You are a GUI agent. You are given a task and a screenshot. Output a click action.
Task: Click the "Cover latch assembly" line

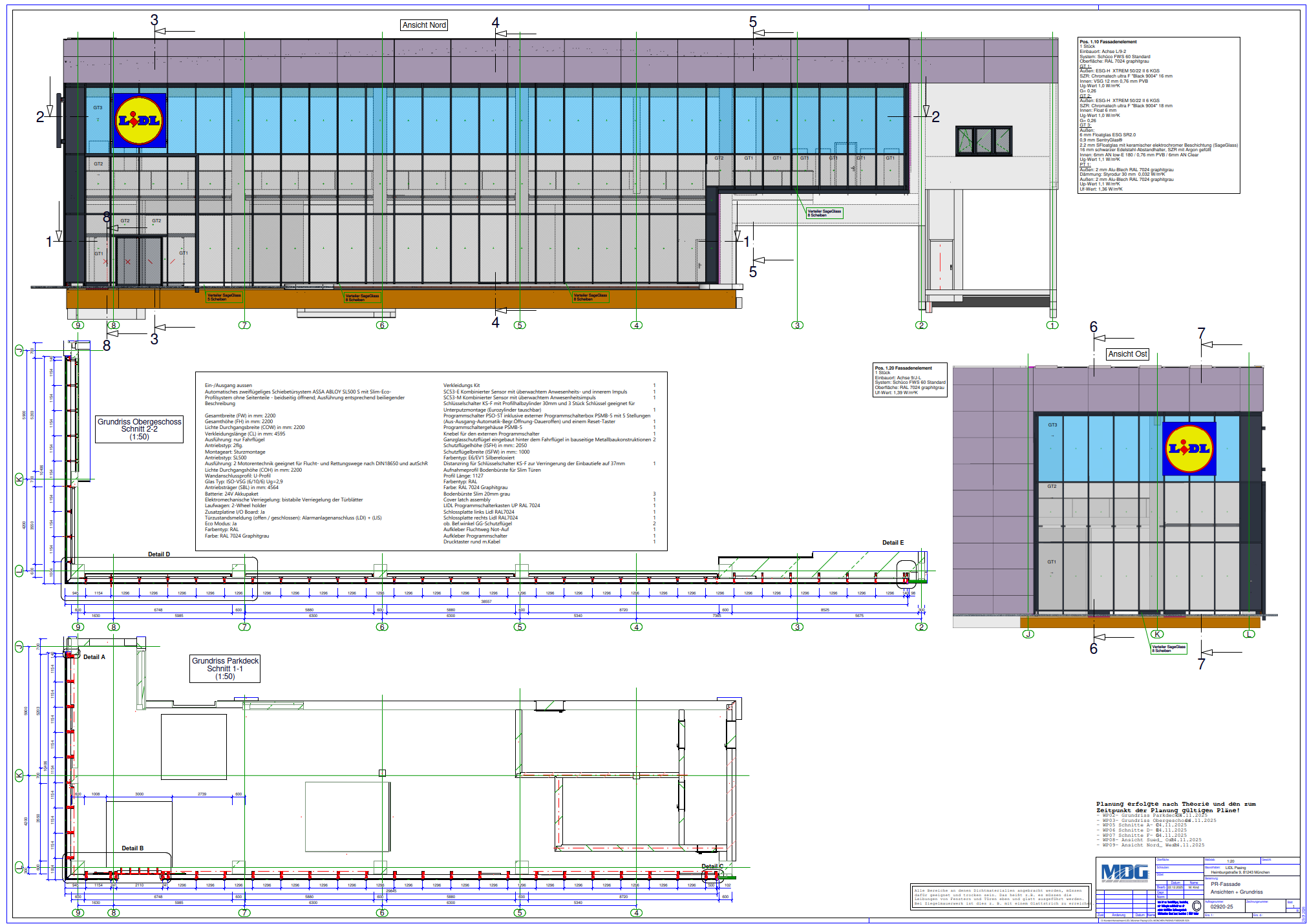point(467,499)
